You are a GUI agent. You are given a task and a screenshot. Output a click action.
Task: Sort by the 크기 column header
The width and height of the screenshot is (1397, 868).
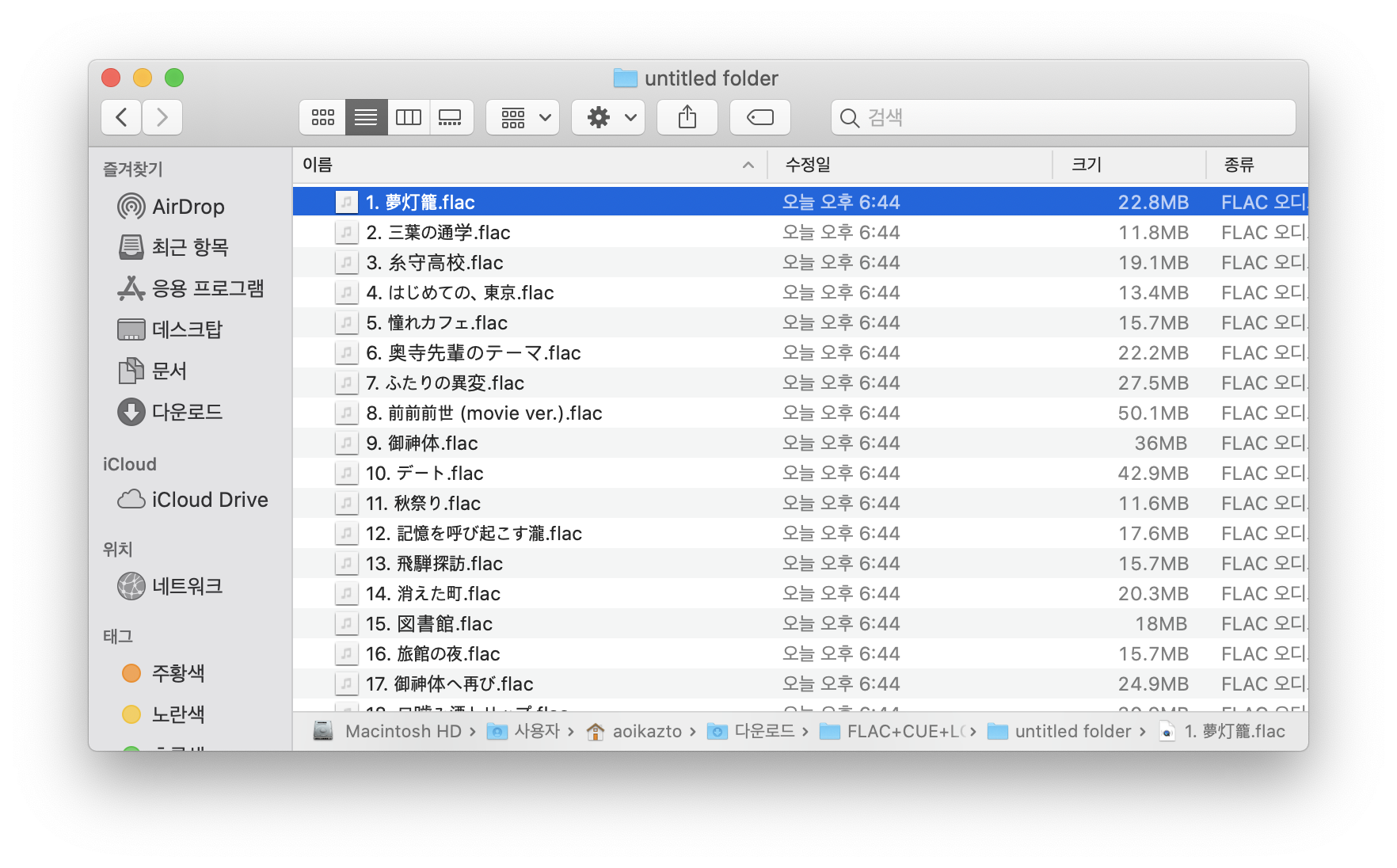point(1129,165)
